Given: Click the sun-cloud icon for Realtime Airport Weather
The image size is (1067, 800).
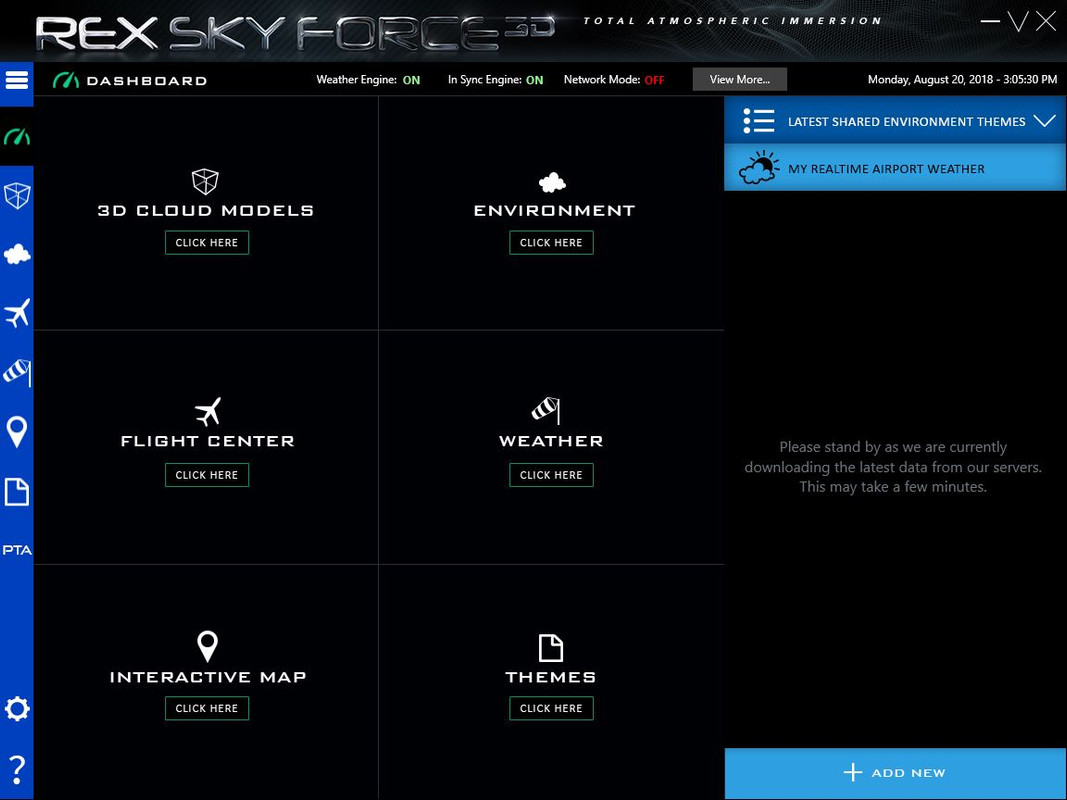Looking at the screenshot, I should [759, 168].
